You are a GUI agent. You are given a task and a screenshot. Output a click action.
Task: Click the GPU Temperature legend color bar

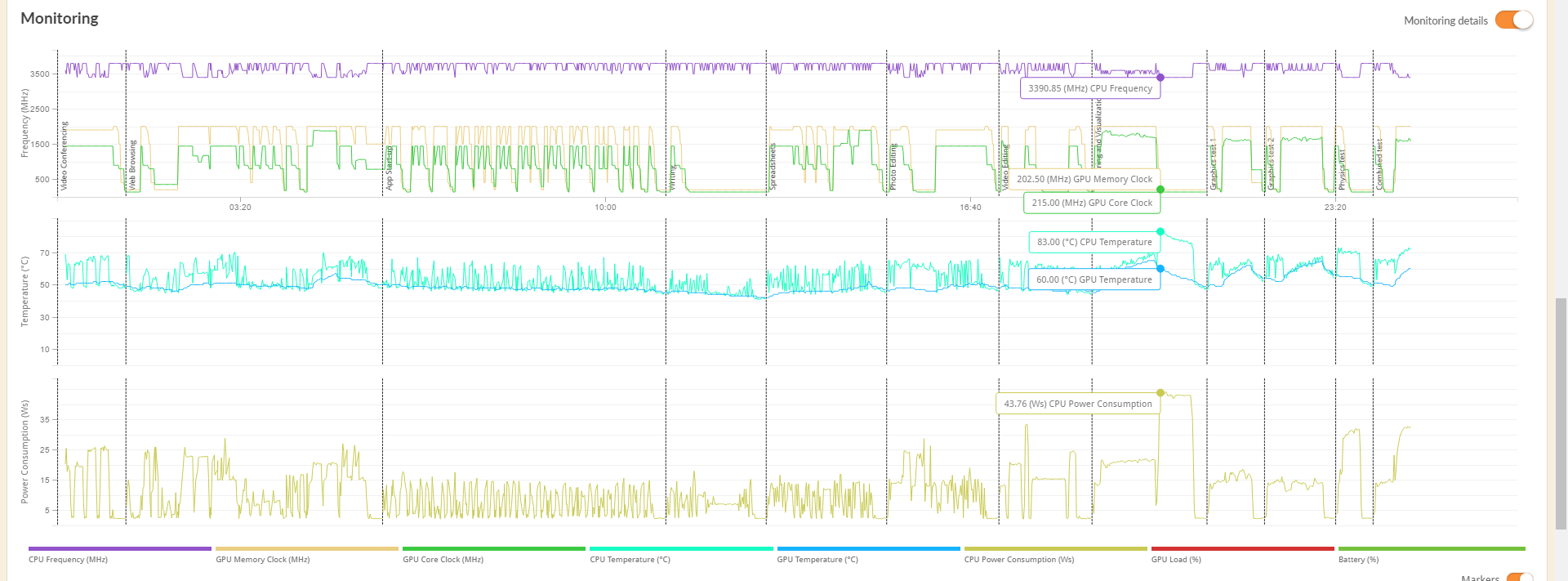point(868,549)
